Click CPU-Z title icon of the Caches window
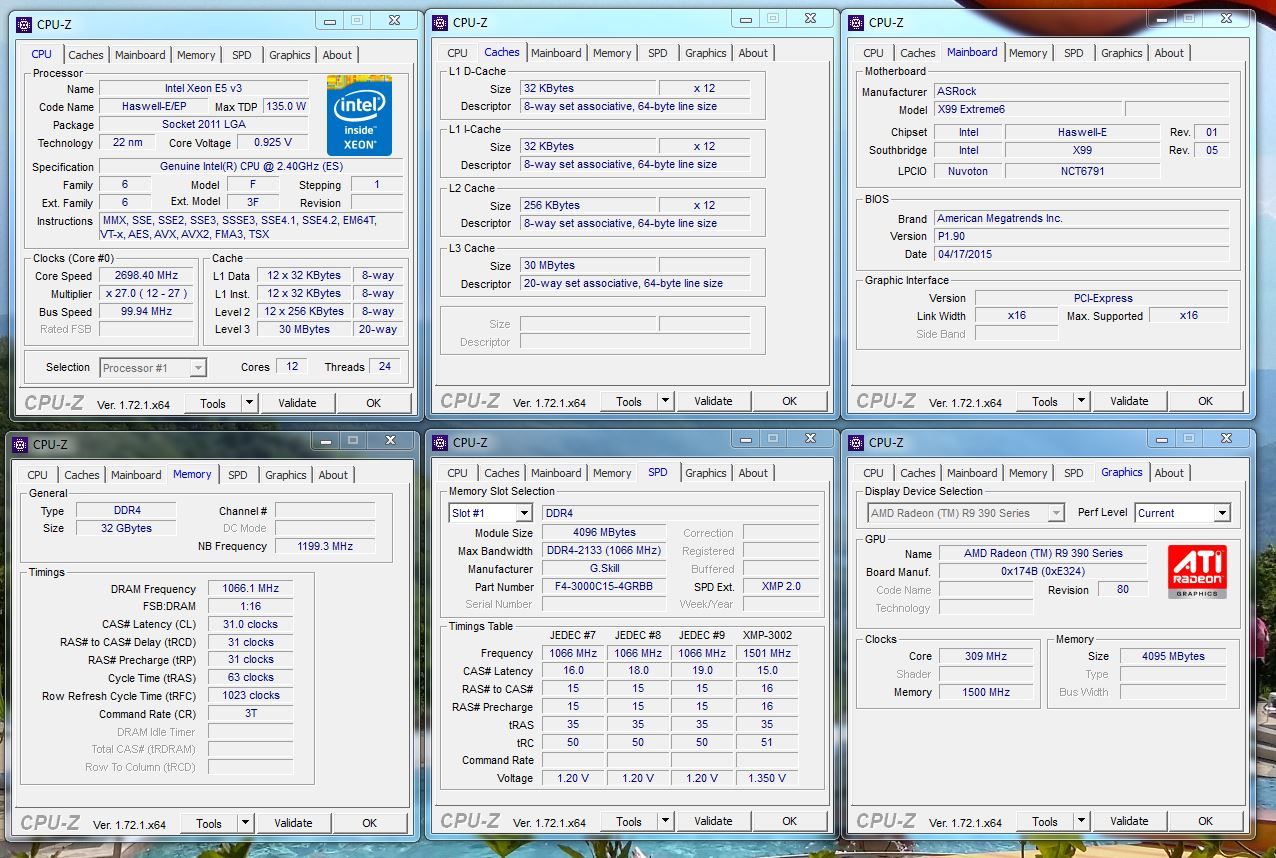Image resolution: width=1276 pixels, height=858 pixels. [441, 22]
